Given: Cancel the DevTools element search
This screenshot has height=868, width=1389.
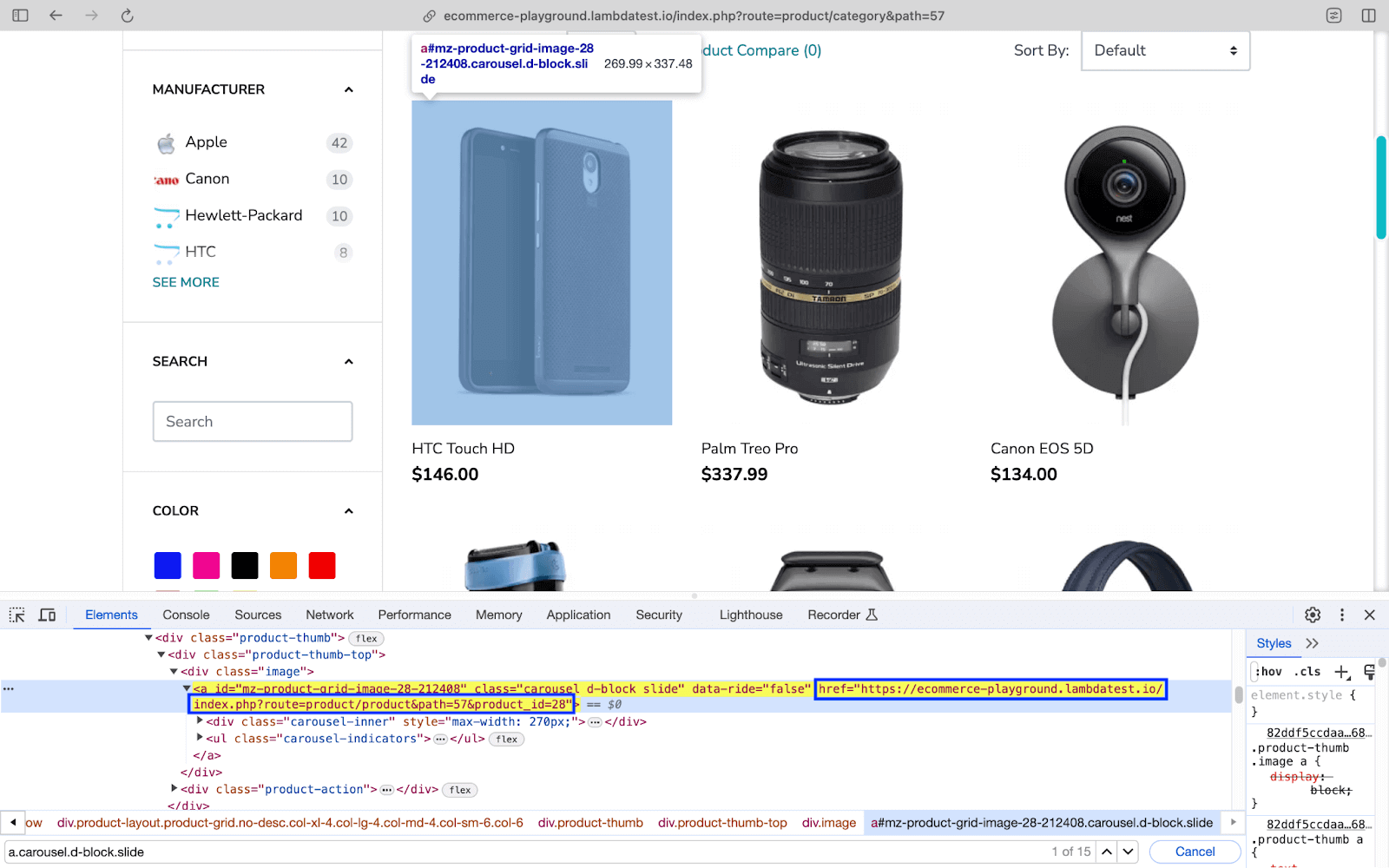Looking at the screenshot, I should pyautogui.click(x=1195, y=852).
